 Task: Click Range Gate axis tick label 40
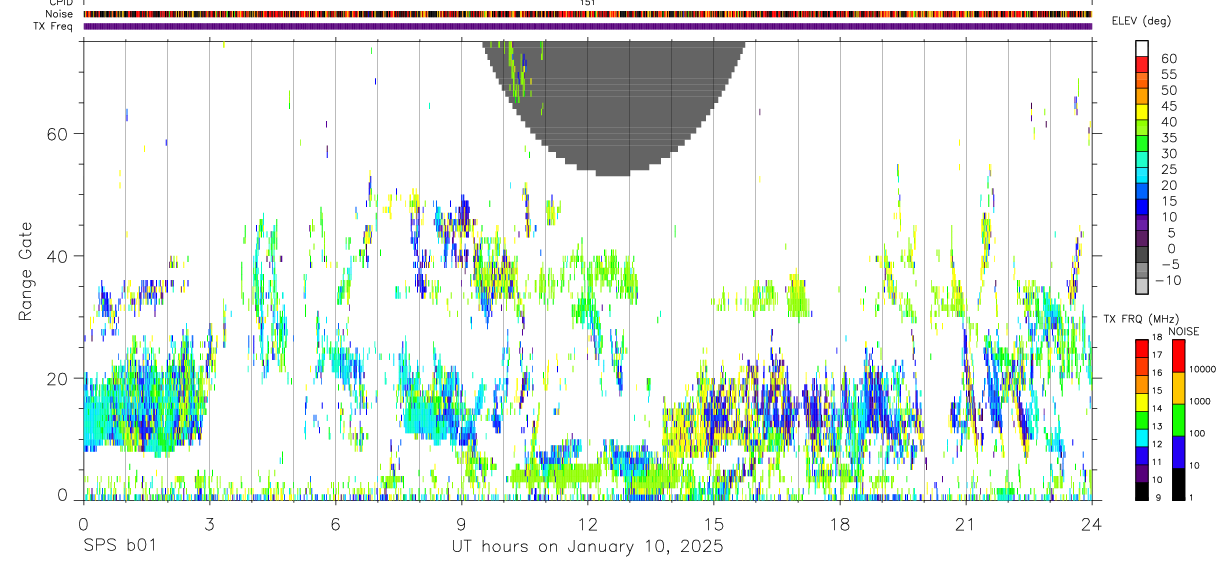click(58, 256)
